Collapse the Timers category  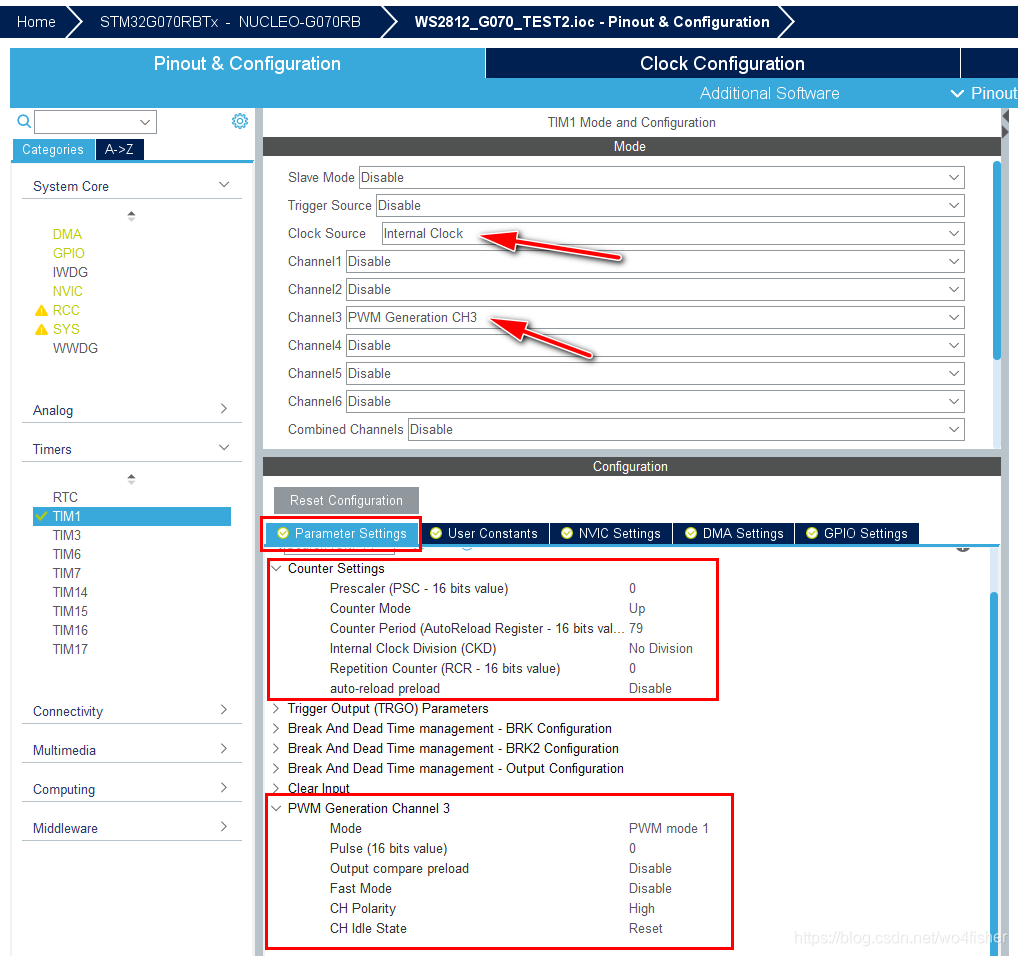tap(224, 448)
